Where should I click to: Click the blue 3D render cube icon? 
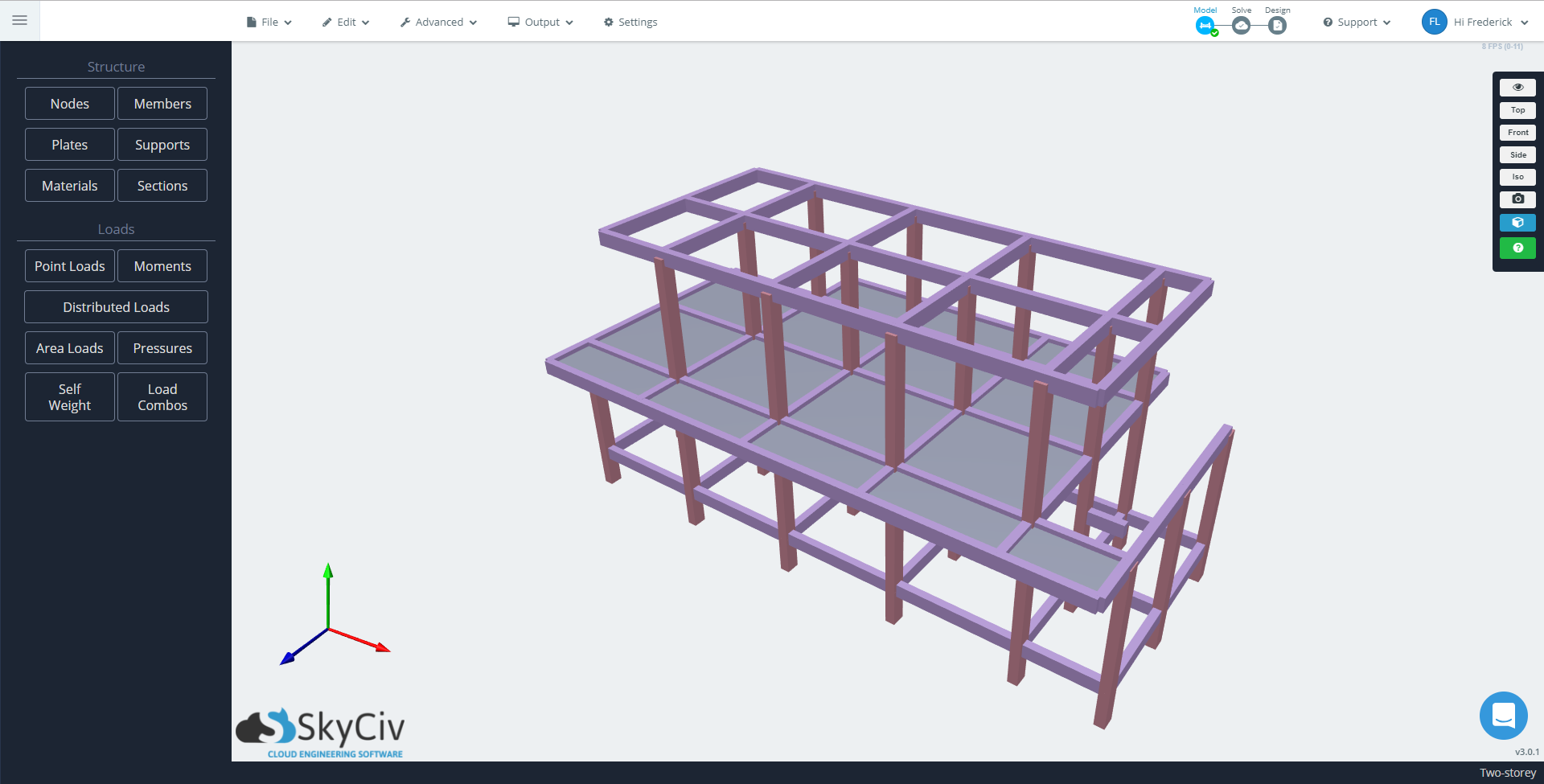pyautogui.click(x=1517, y=222)
